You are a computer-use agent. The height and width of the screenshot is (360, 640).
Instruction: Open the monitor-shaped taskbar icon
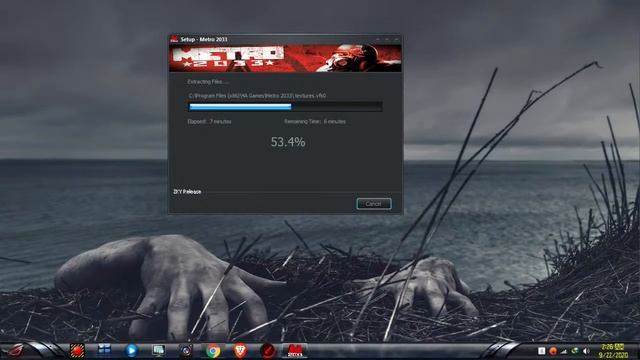click(x=158, y=351)
